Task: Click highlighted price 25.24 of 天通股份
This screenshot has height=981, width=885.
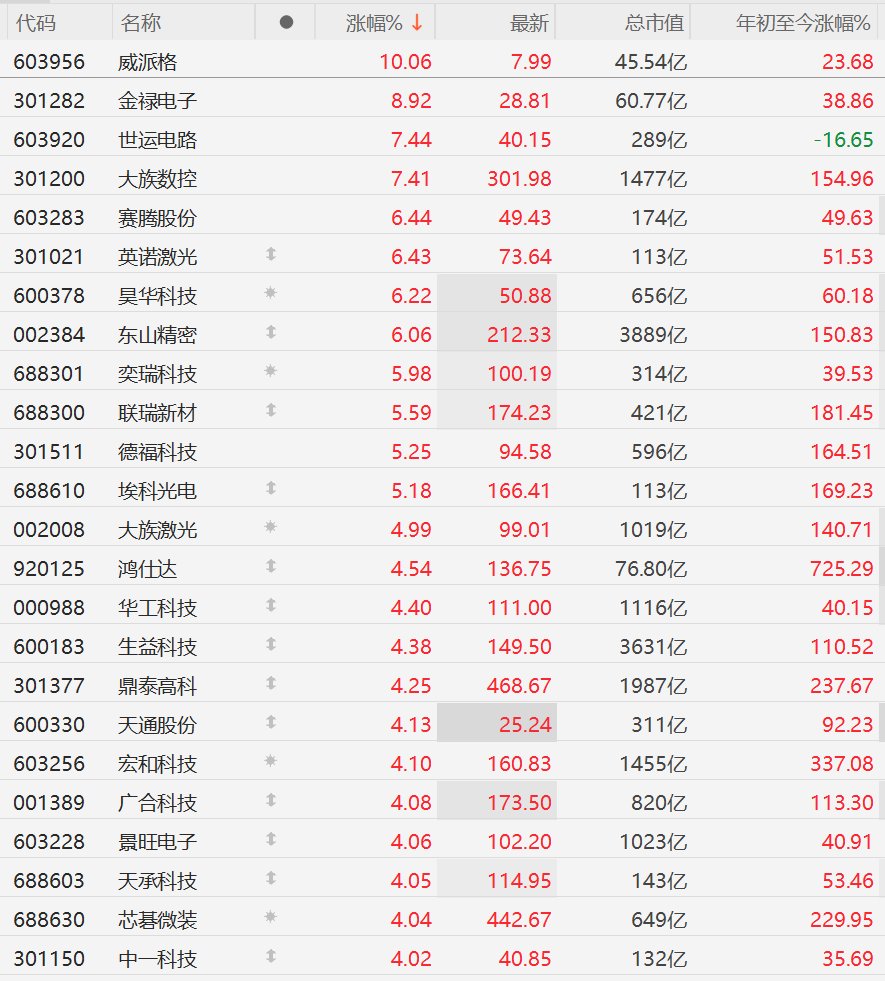Action: [525, 724]
